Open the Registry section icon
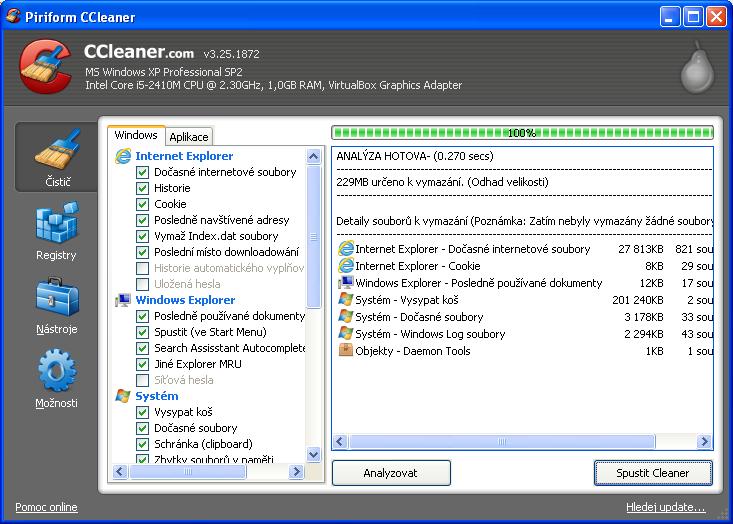Image resolution: width=733 pixels, height=524 pixels. (x=56, y=225)
